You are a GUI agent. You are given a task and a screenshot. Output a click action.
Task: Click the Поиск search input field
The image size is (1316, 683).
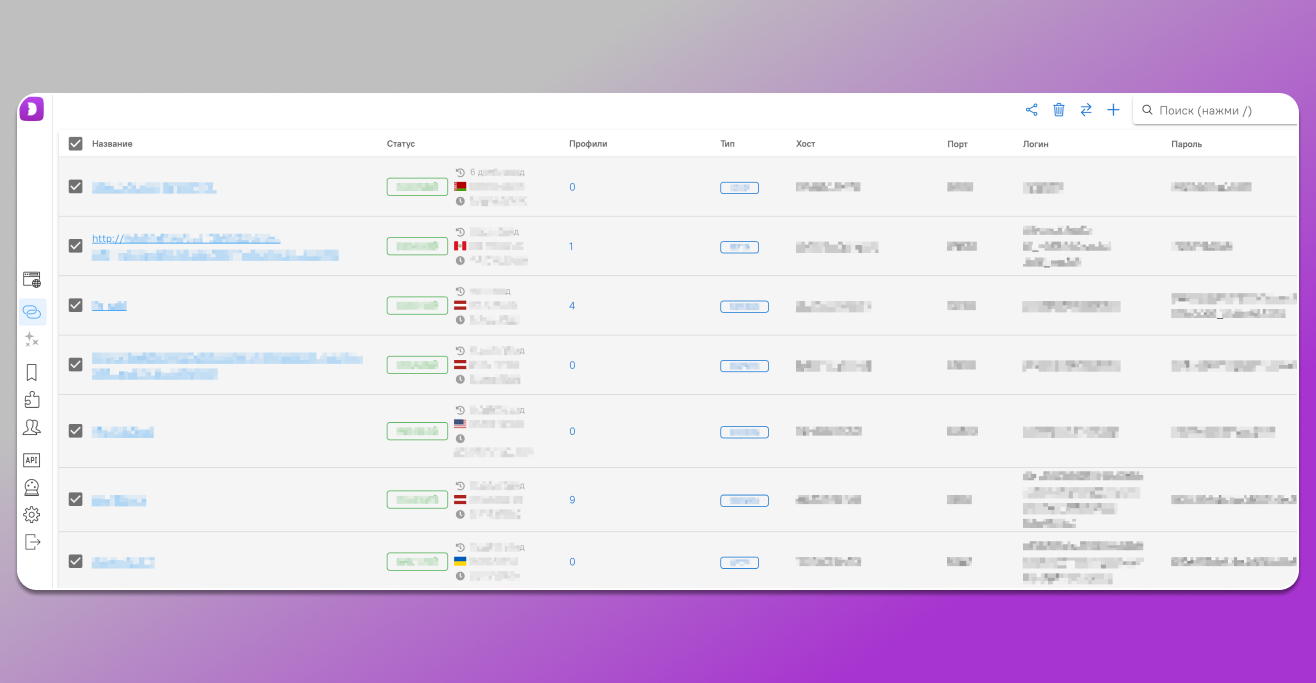point(1220,110)
